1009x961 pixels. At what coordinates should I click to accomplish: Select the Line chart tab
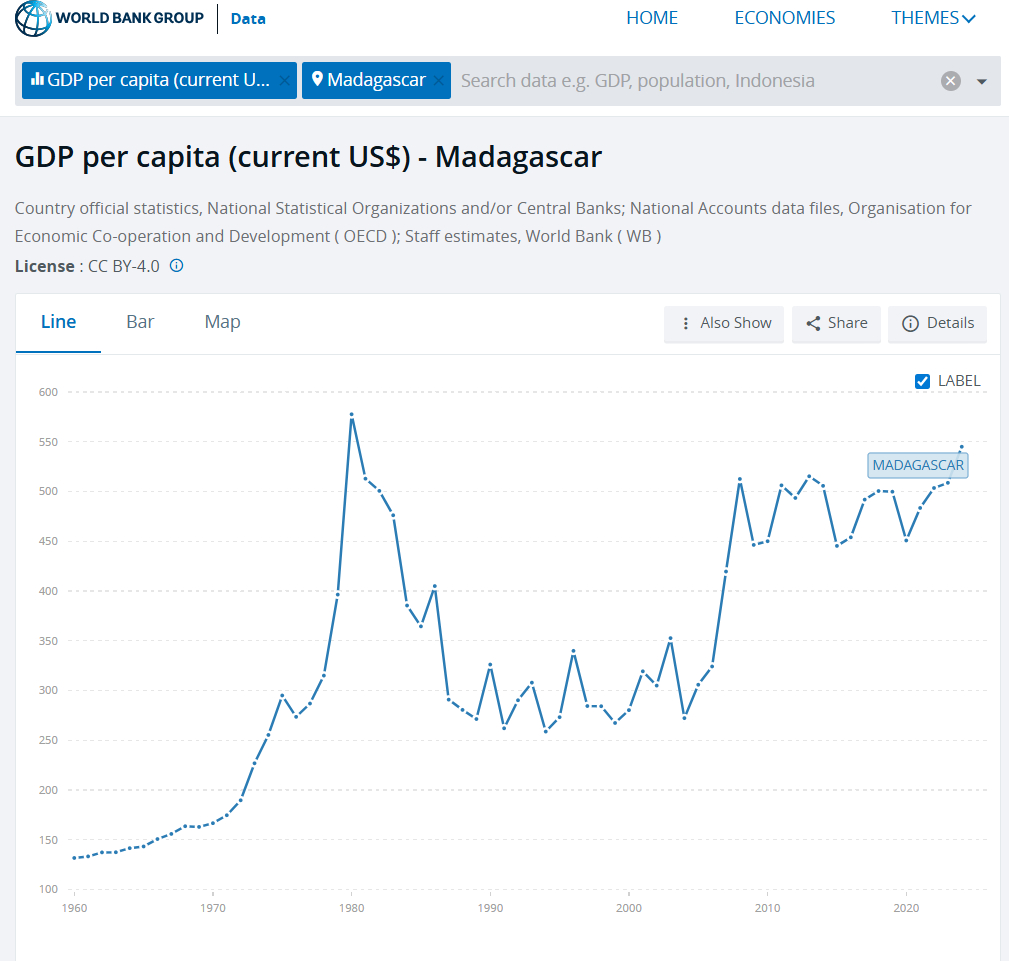58,322
